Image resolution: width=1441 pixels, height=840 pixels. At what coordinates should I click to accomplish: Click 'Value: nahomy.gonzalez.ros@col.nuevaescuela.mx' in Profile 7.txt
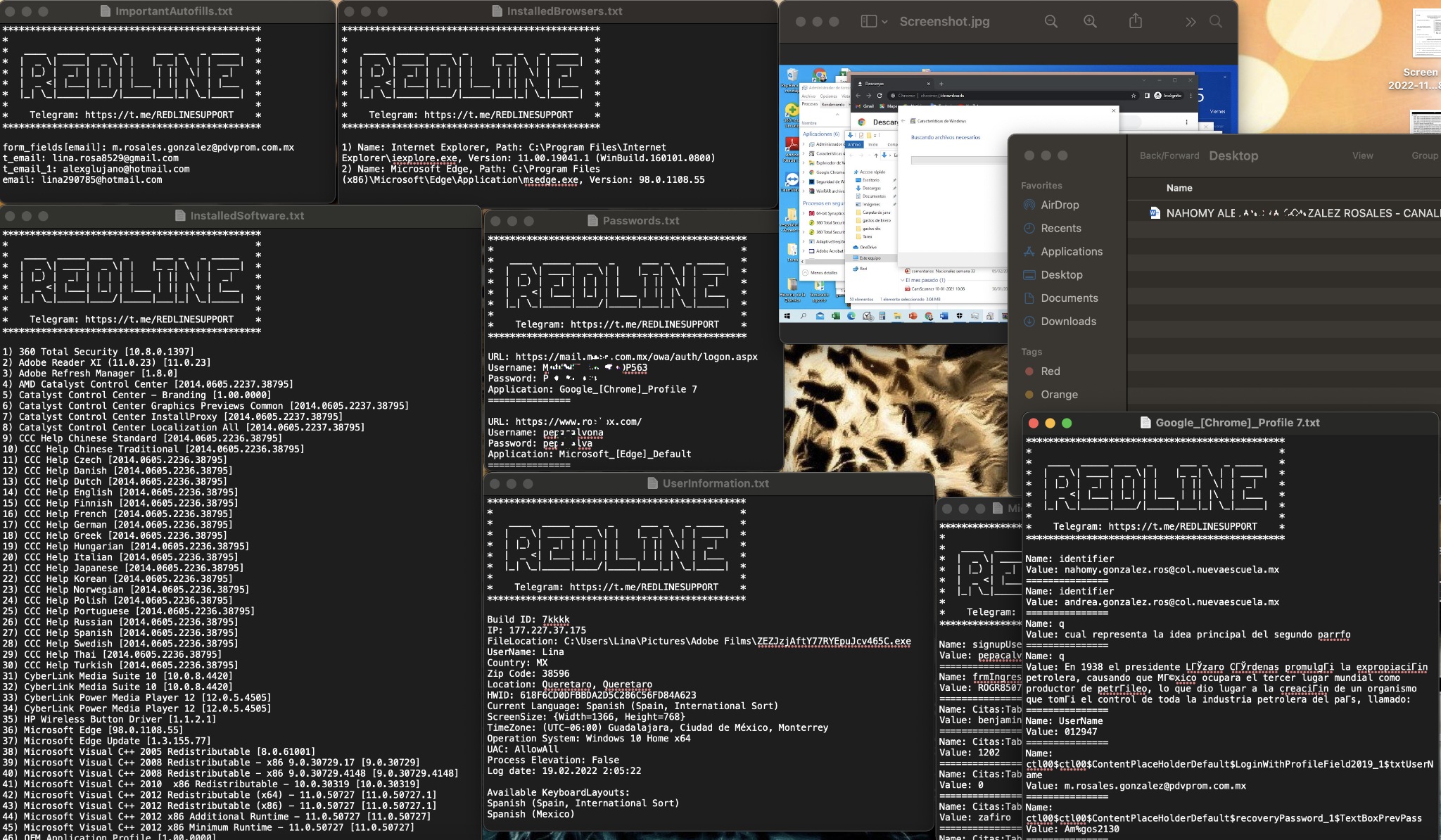coord(1153,570)
